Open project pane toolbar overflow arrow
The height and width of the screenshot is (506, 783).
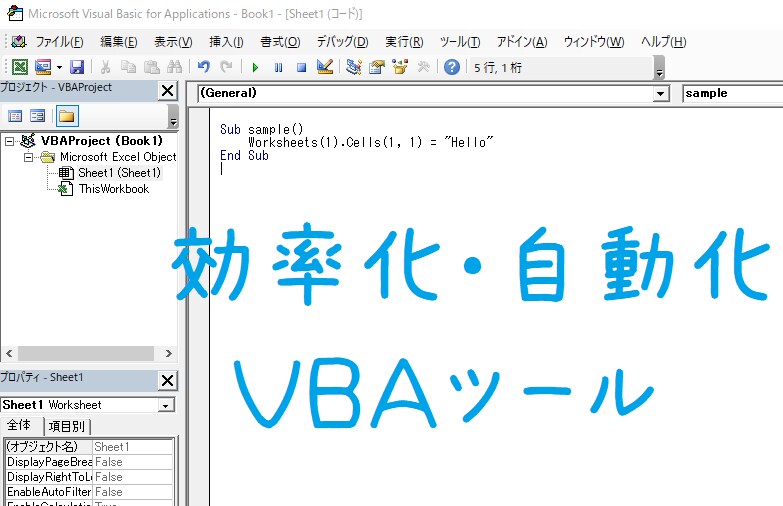point(173,116)
